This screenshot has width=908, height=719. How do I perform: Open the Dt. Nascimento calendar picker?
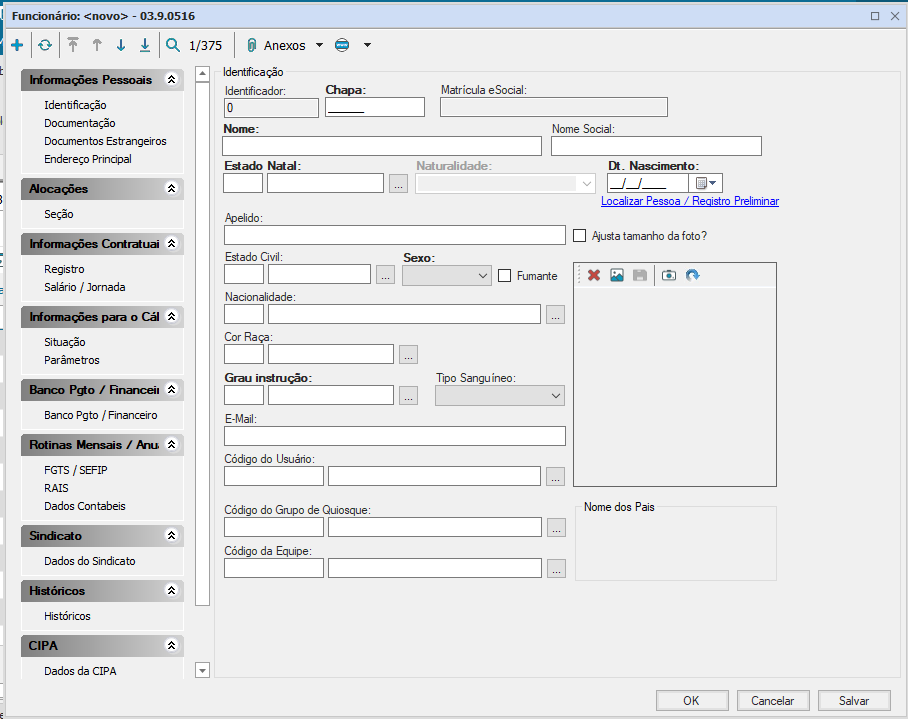pos(706,183)
